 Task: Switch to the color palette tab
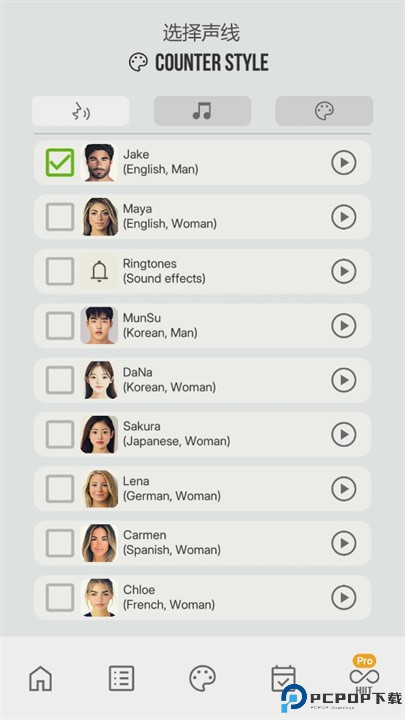[324, 111]
